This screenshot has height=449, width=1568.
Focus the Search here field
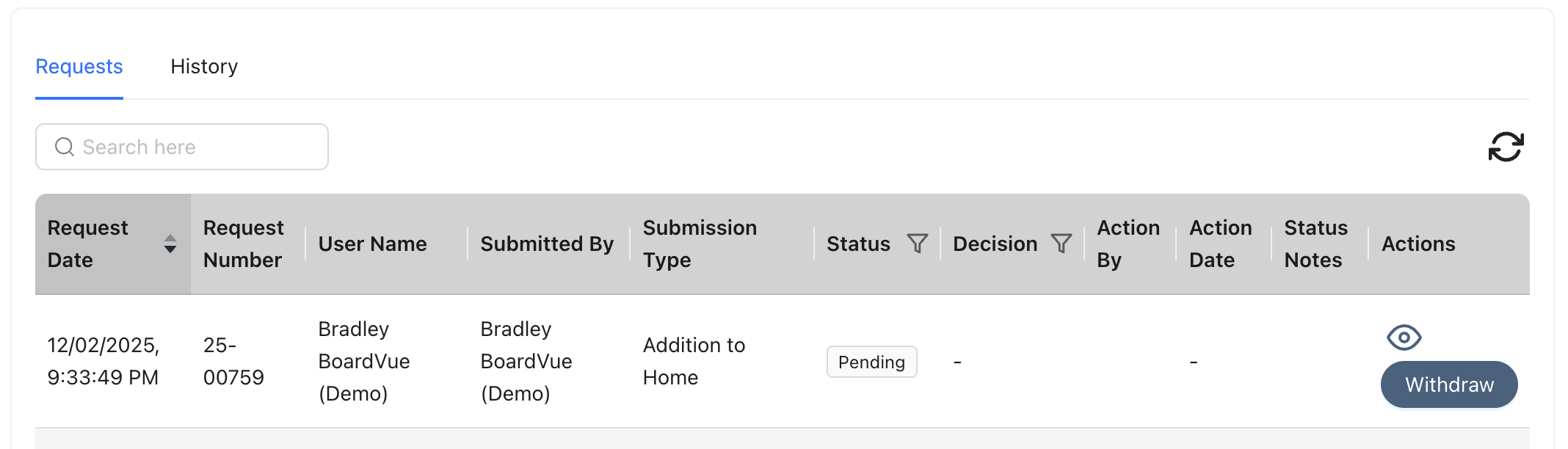coord(182,147)
